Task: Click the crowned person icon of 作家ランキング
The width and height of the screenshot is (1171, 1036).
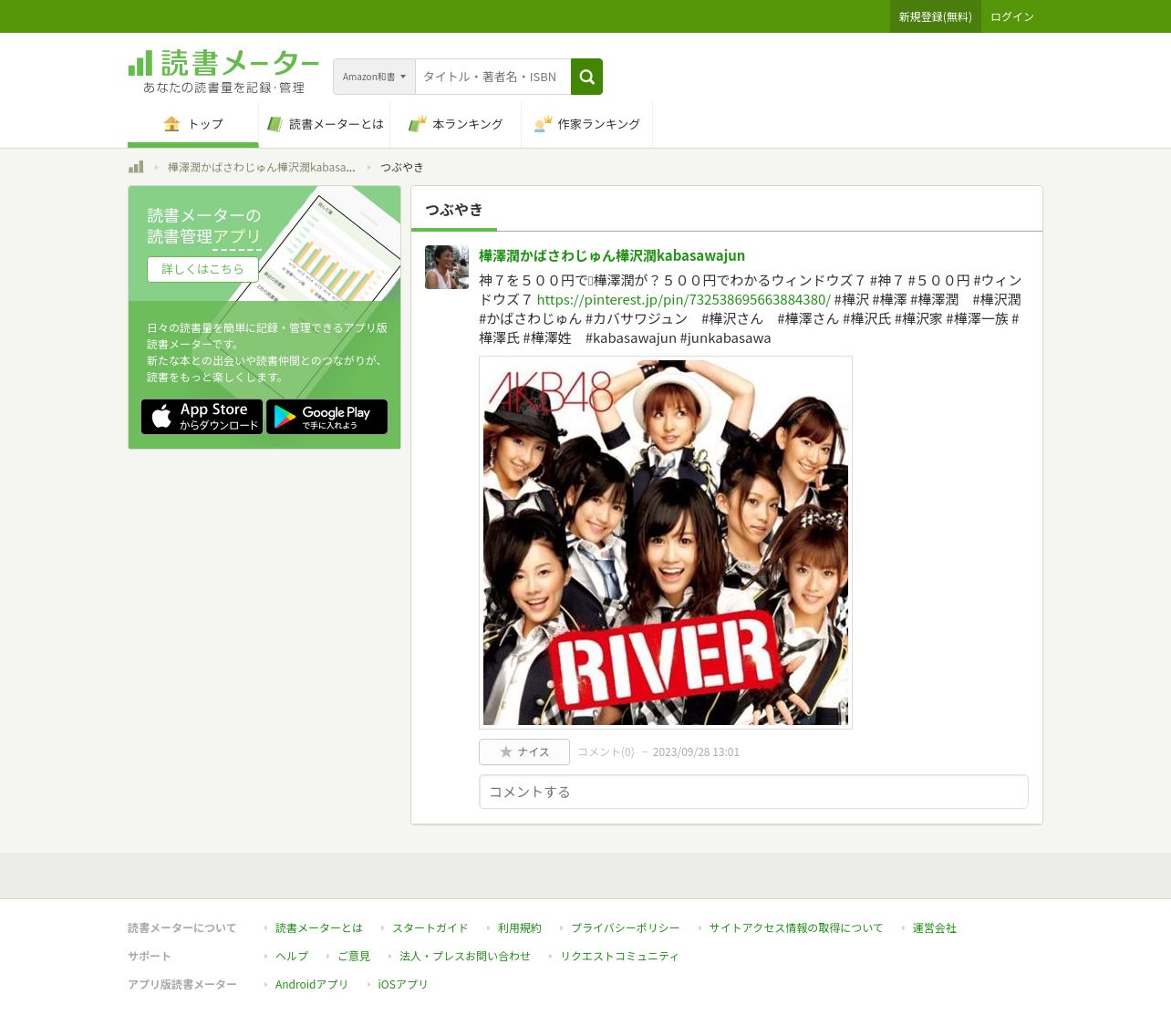Action: tap(543, 123)
